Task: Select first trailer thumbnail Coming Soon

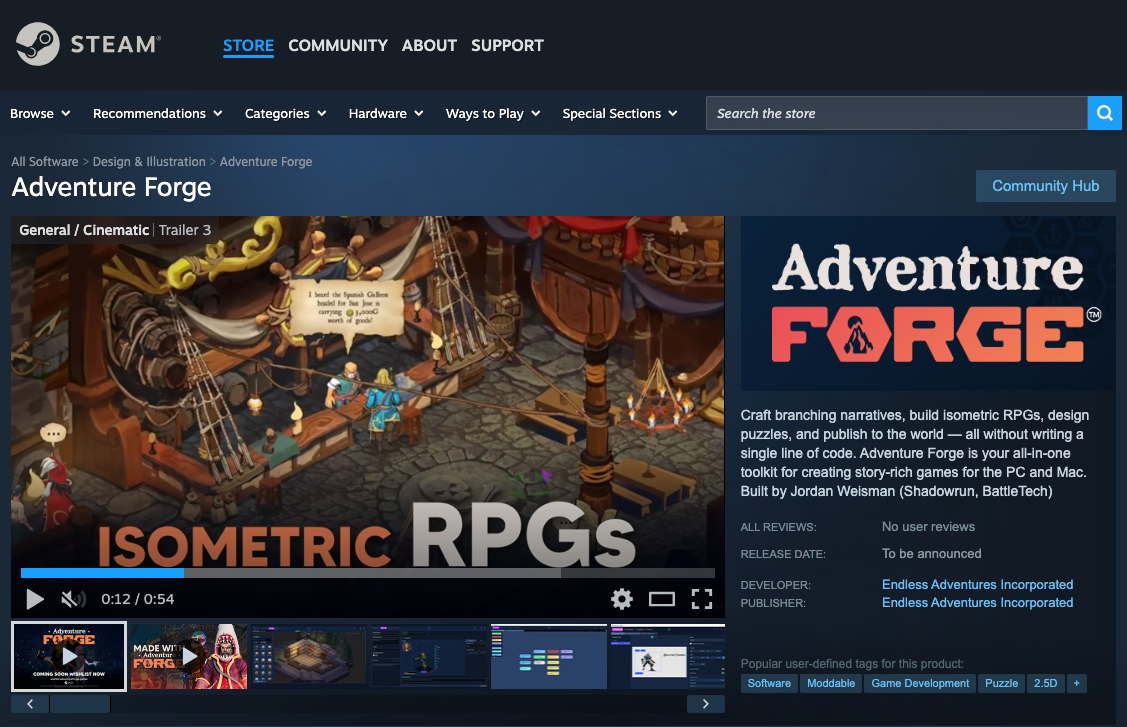Action: (x=69, y=657)
